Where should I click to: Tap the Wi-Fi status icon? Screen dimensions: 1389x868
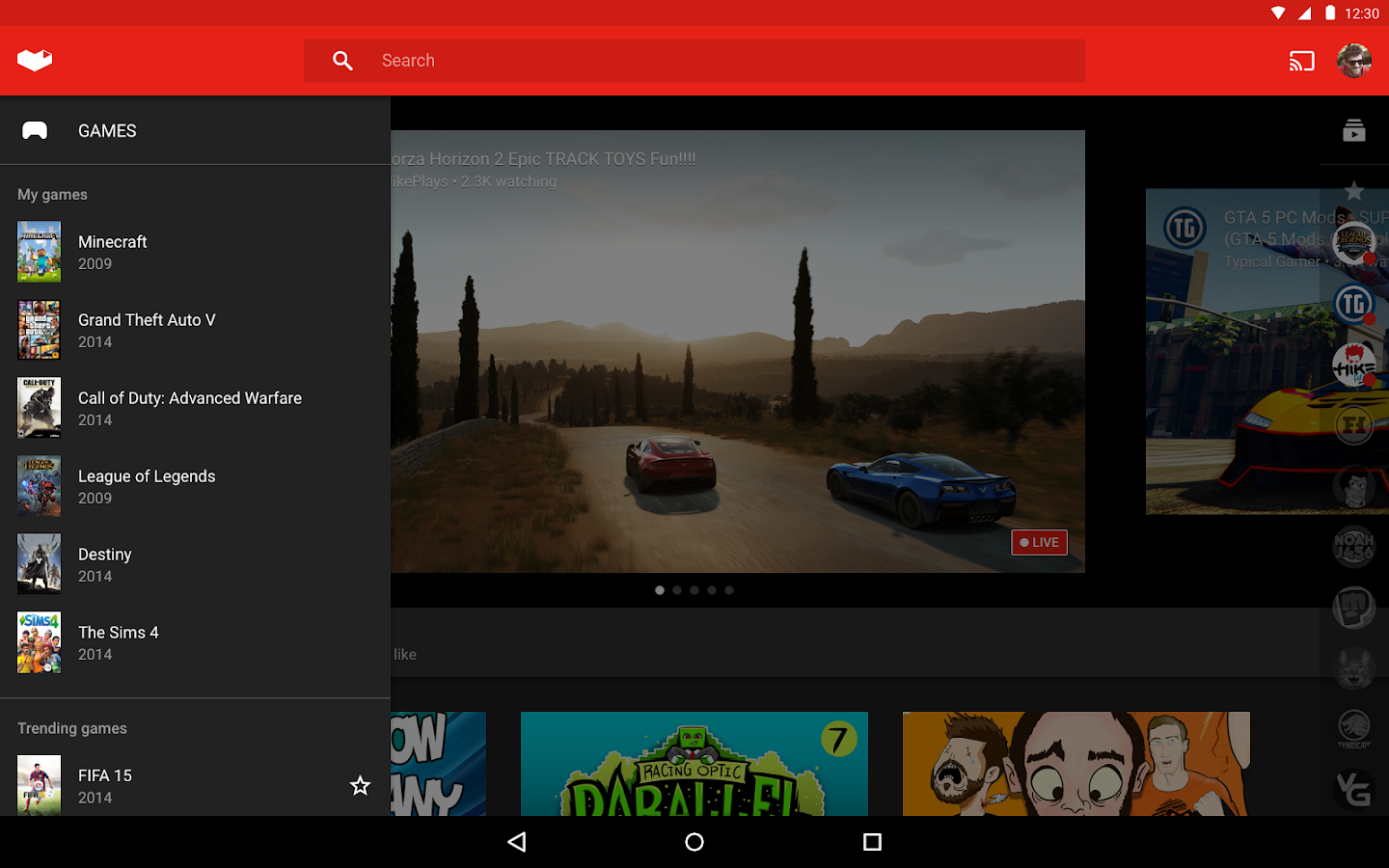(1278, 14)
